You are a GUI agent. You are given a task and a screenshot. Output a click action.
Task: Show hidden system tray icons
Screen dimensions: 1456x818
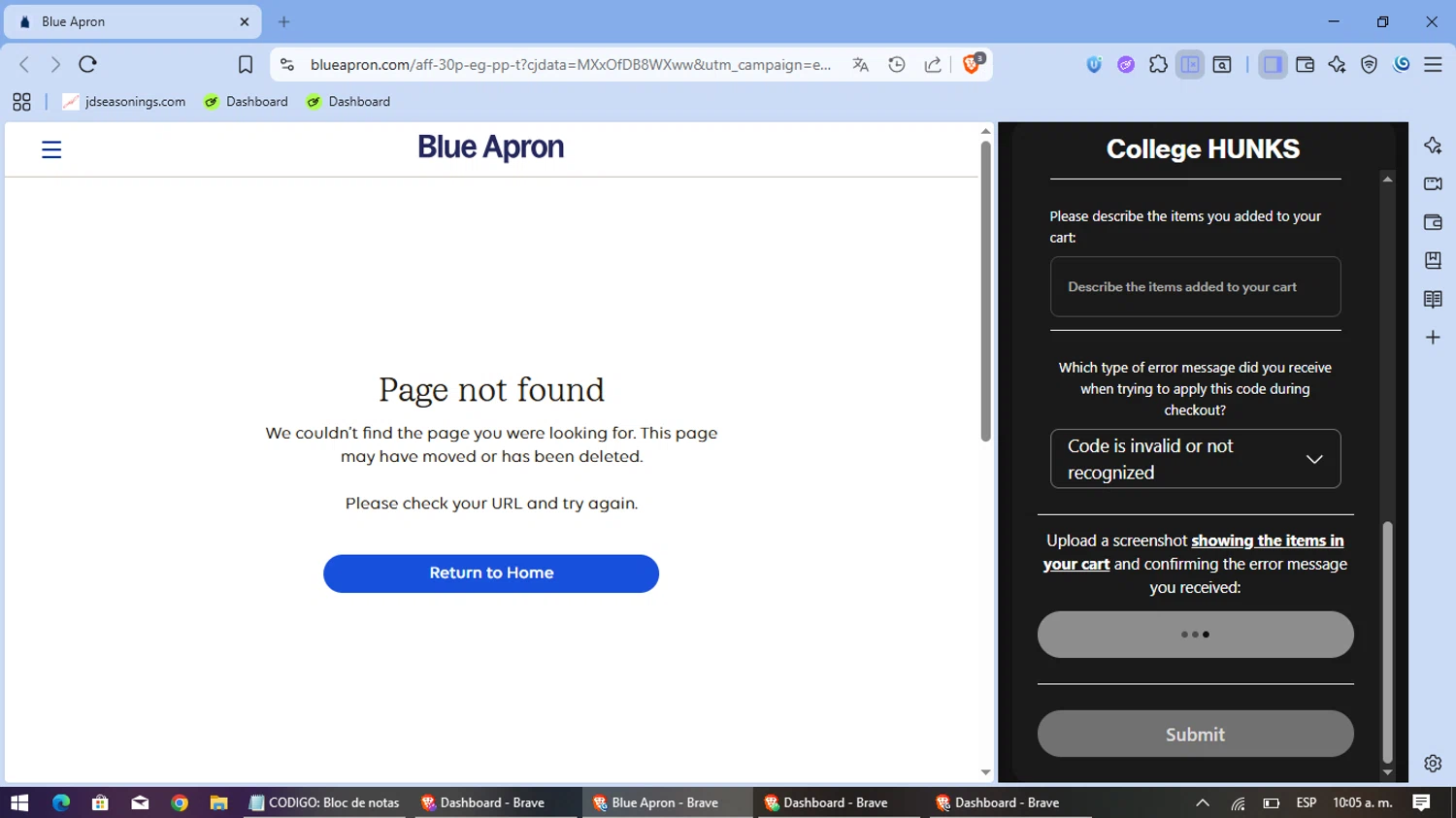click(1203, 802)
